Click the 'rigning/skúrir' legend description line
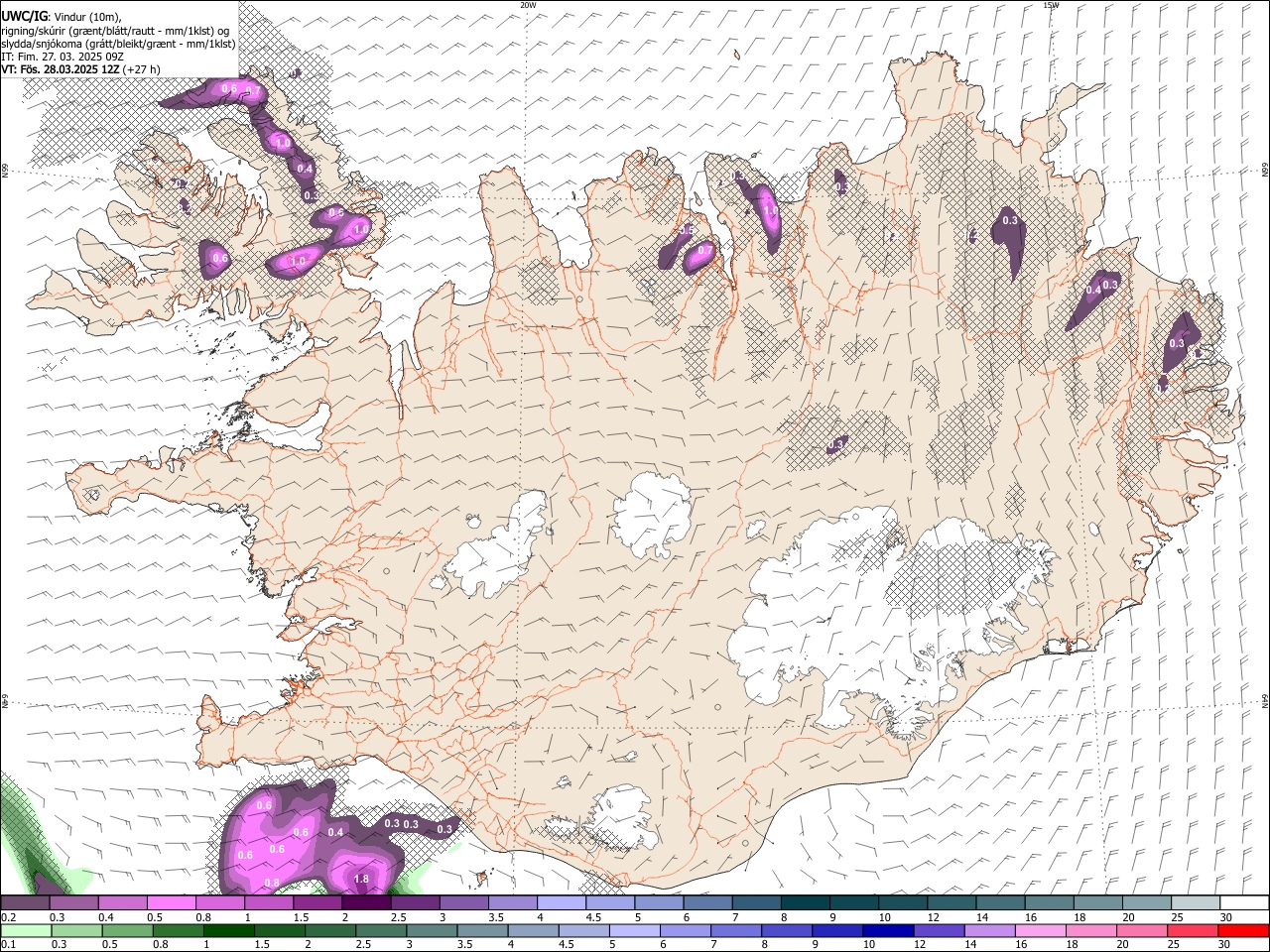Image resolution: width=1270 pixels, height=952 pixels. (115, 31)
